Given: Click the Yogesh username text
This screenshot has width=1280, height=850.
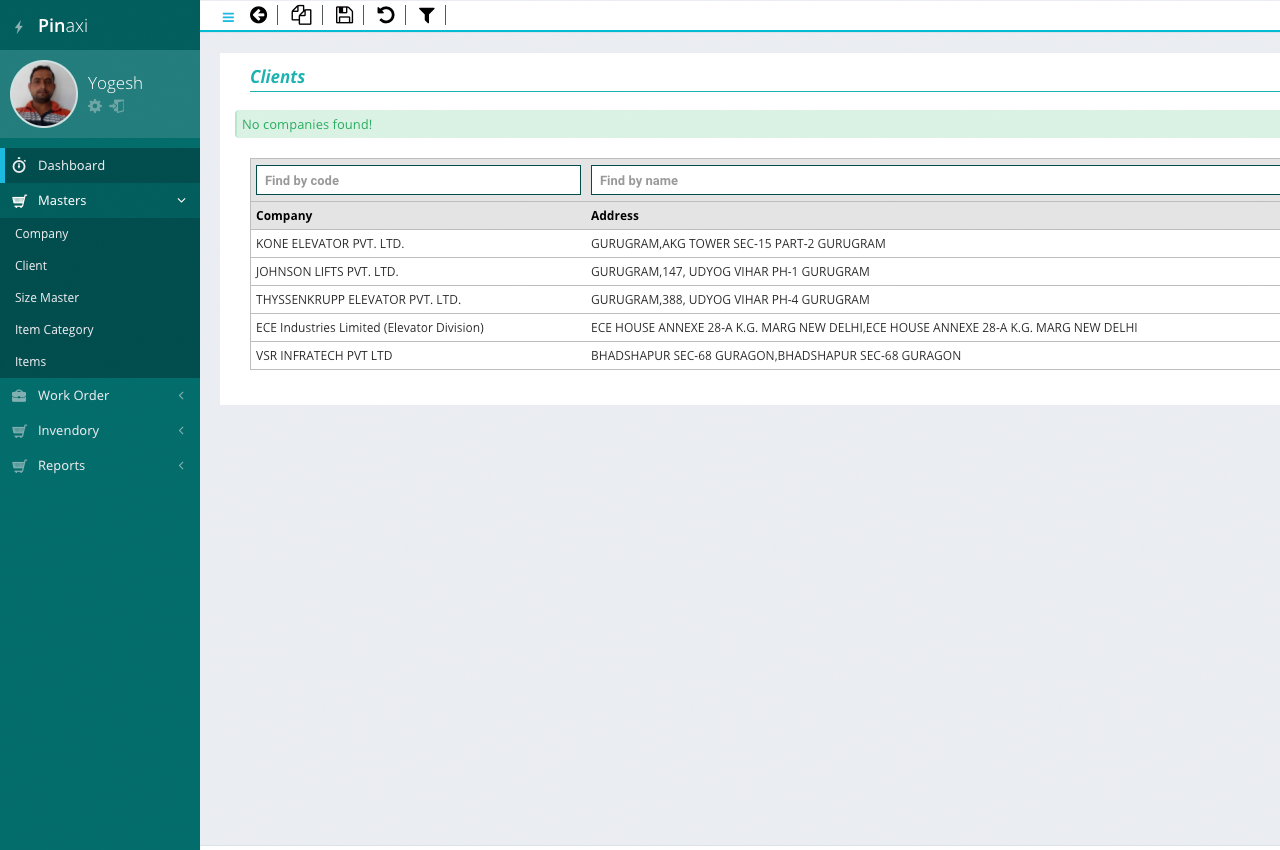Looking at the screenshot, I should [115, 83].
